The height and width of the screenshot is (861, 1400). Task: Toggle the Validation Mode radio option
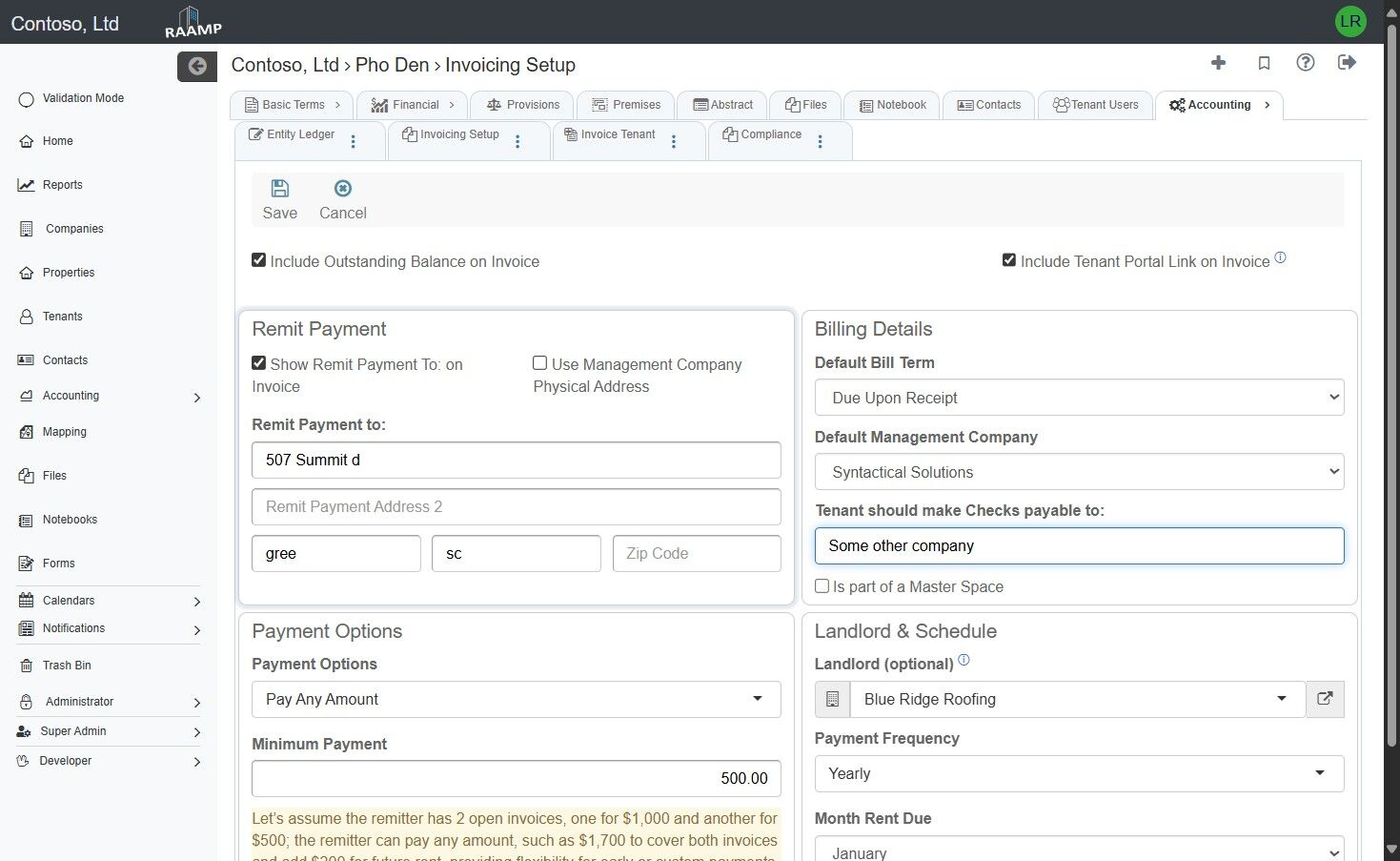pyautogui.click(x=27, y=99)
